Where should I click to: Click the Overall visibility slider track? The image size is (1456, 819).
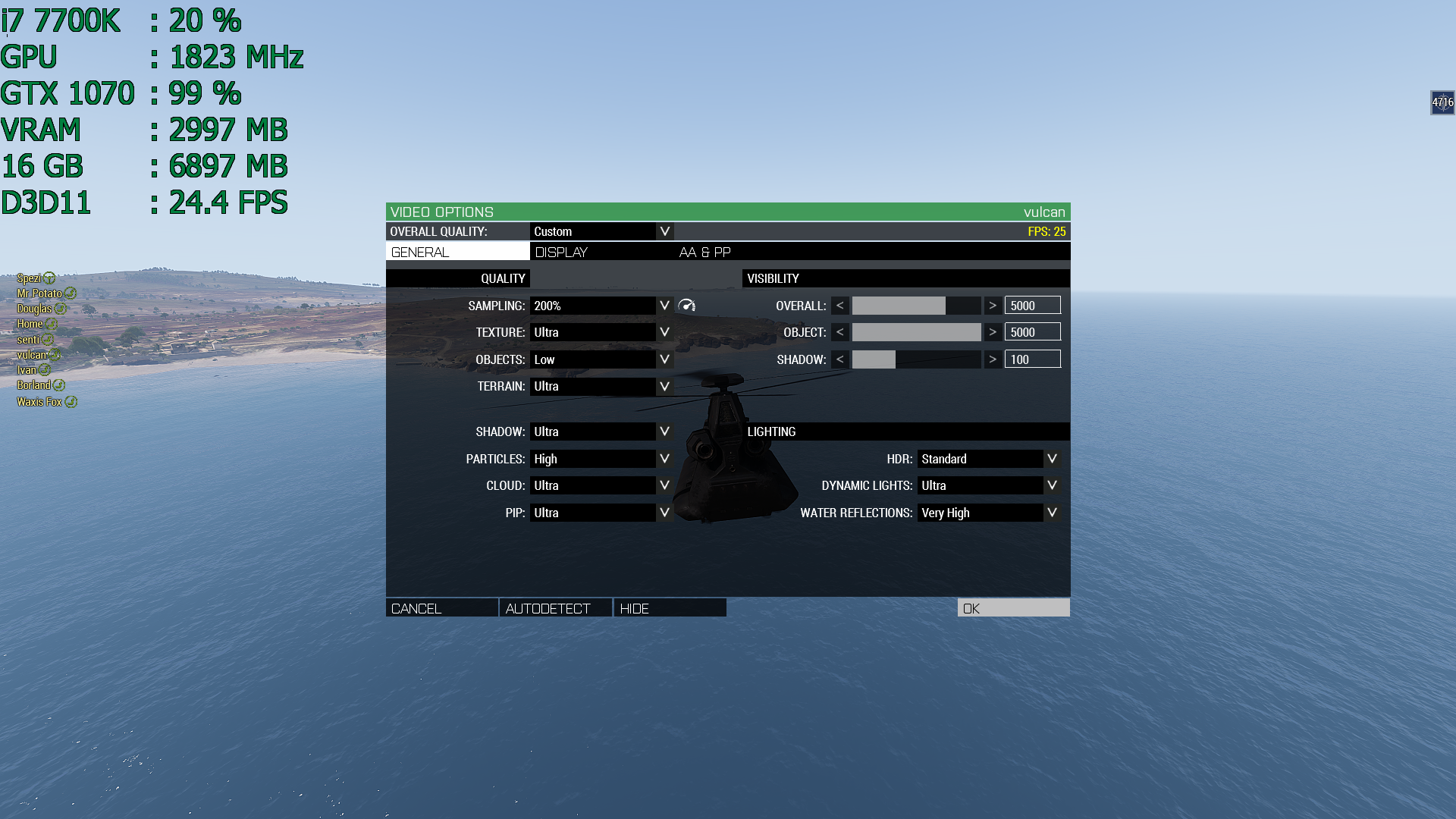[916, 306]
